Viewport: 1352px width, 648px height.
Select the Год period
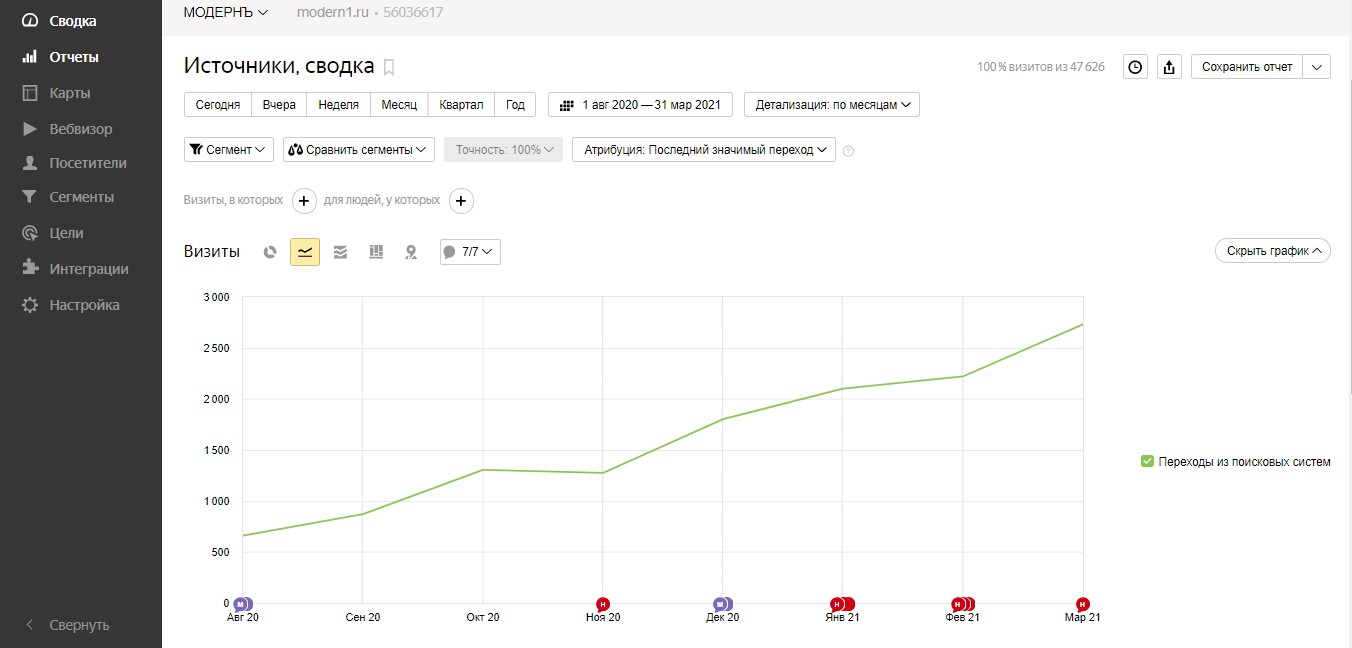point(515,105)
